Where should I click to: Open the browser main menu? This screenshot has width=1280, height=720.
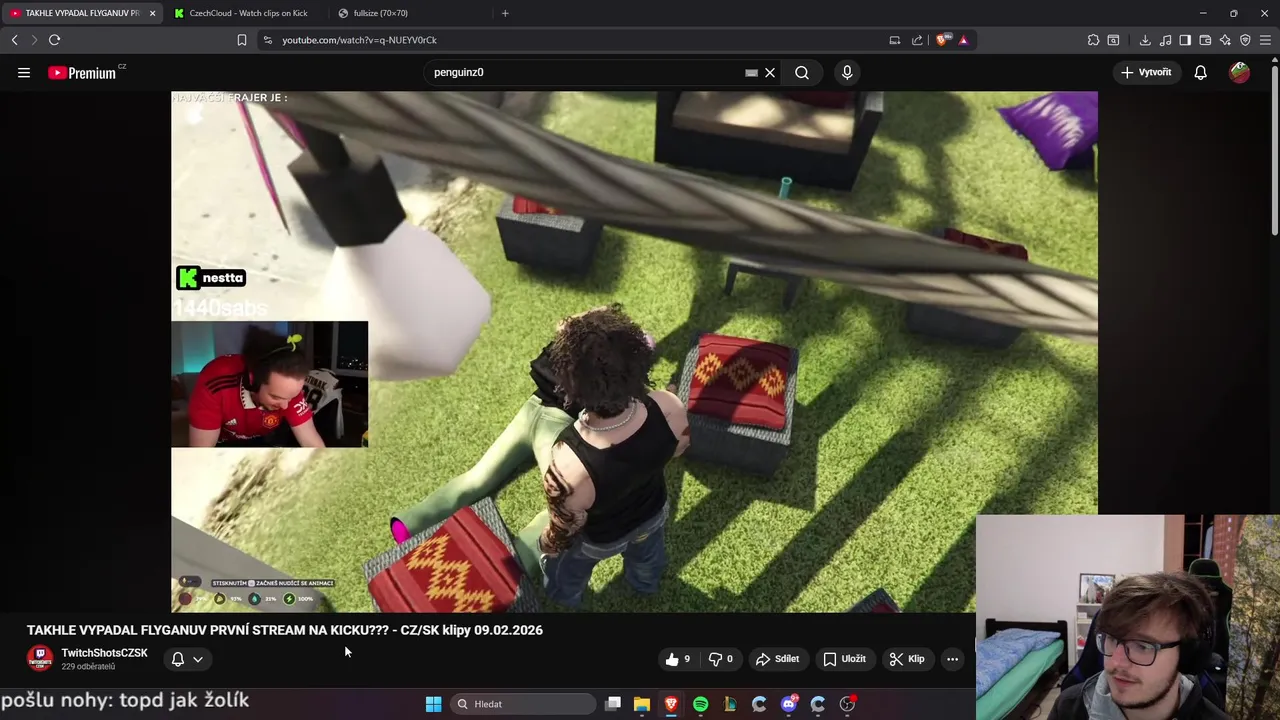tap(1266, 40)
